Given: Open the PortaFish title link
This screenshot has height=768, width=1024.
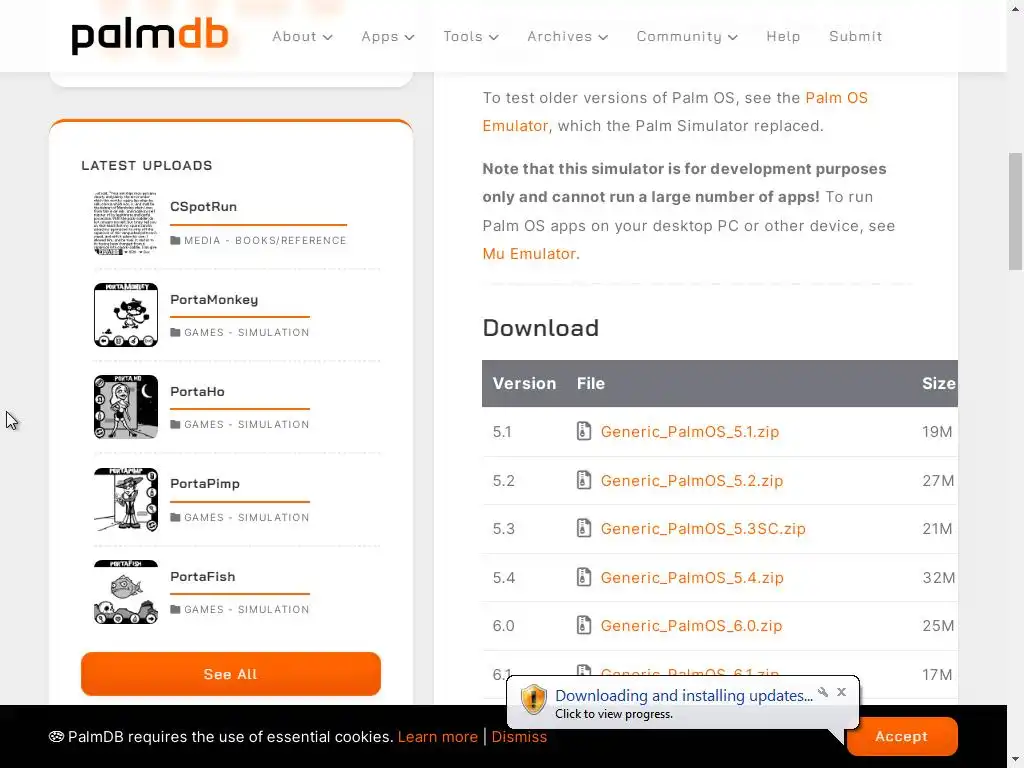Looking at the screenshot, I should pyautogui.click(x=202, y=576).
